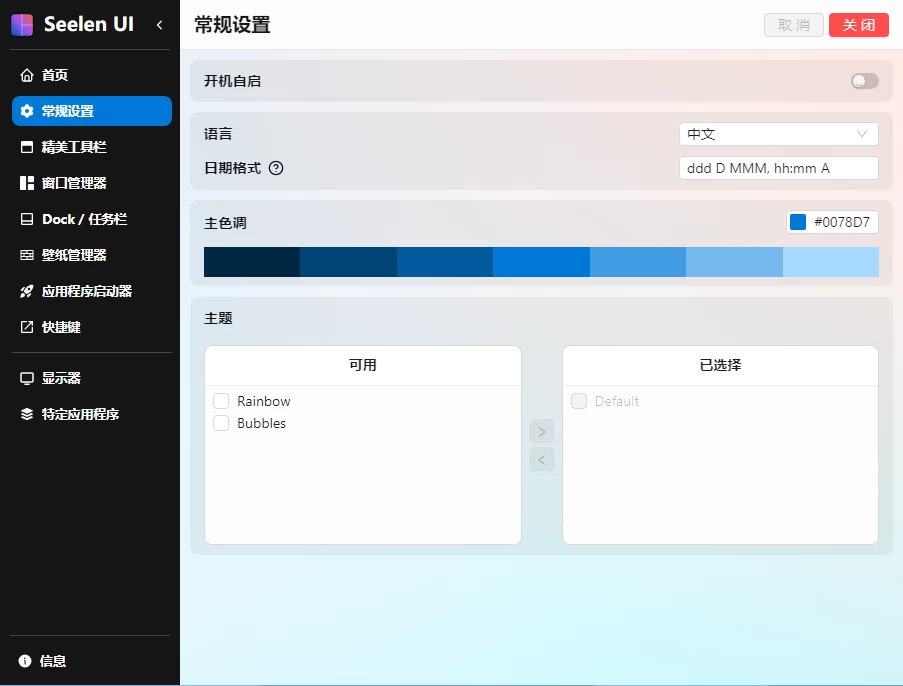This screenshot has width=903, height=686.
Task: Click the layers icon beside 特定应用程序
Action: click(27, 414)
